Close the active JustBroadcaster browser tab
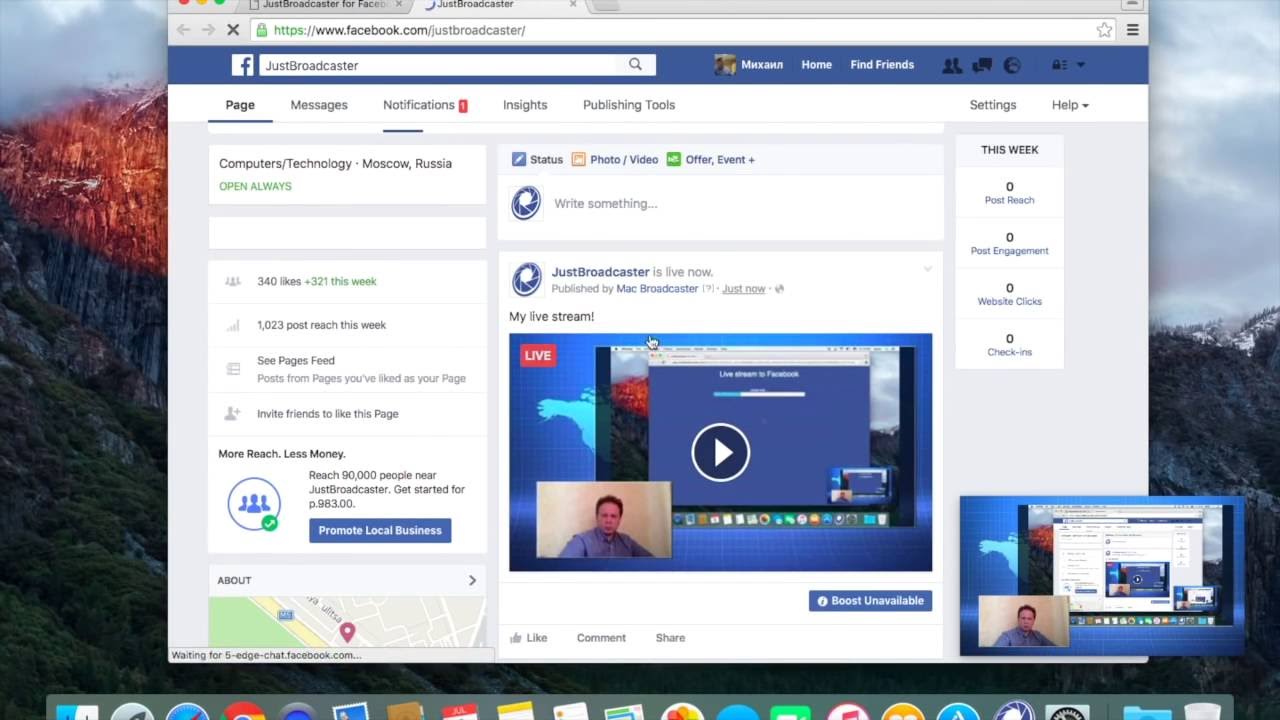This screenshot has width=1280, height=720. point(573,4)
